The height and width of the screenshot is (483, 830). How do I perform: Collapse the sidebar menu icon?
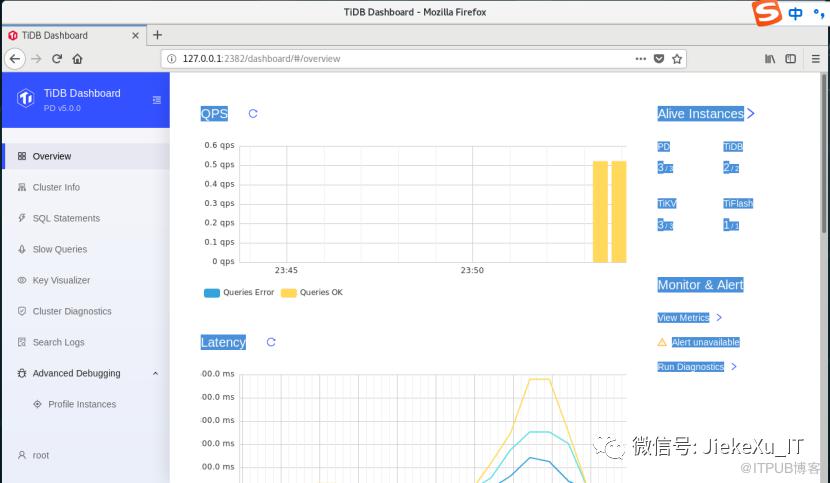[156, 100]
